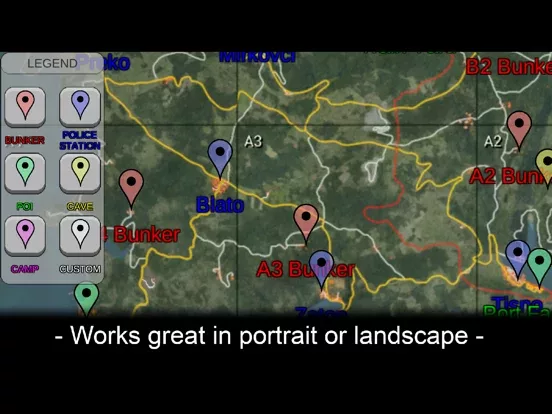The height and width of the screenshot is (414, 552).
Task: Tap the A3 Bunker map label
Action: (x=306, y=269)
